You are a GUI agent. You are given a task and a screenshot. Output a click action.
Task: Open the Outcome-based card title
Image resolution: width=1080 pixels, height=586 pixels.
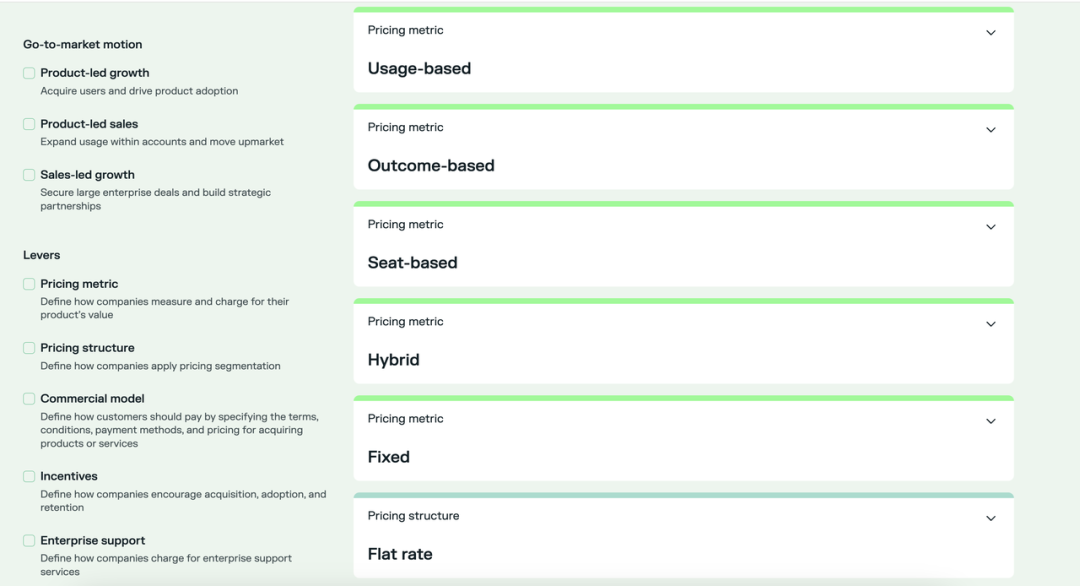430,165
